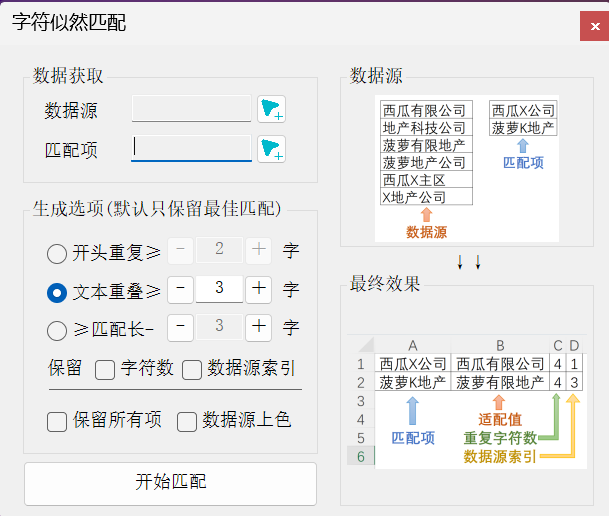The height and width of the screenshot is (516, 609).
Task: Tick the 数据源索引 checkbox
Action: pyautogui.click(x=191, y=369)
